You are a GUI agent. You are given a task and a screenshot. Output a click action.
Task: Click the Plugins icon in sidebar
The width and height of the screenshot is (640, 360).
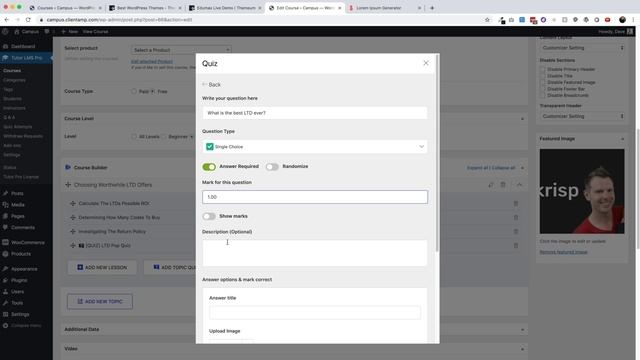click(5, 280)
